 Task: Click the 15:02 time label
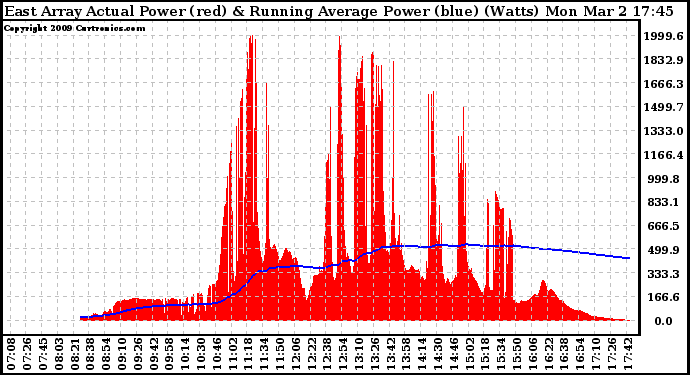pos(470,354)
